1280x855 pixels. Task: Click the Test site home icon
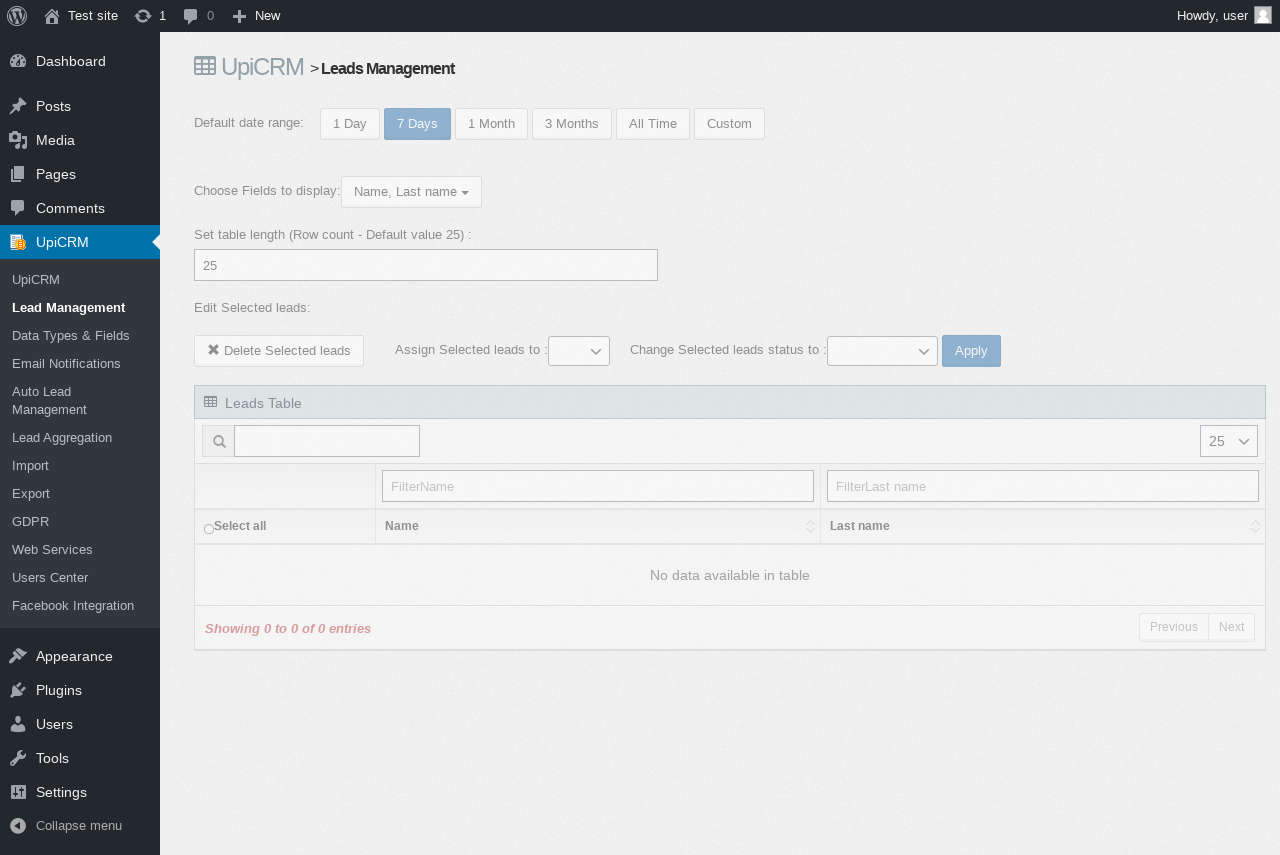point(52,16)
